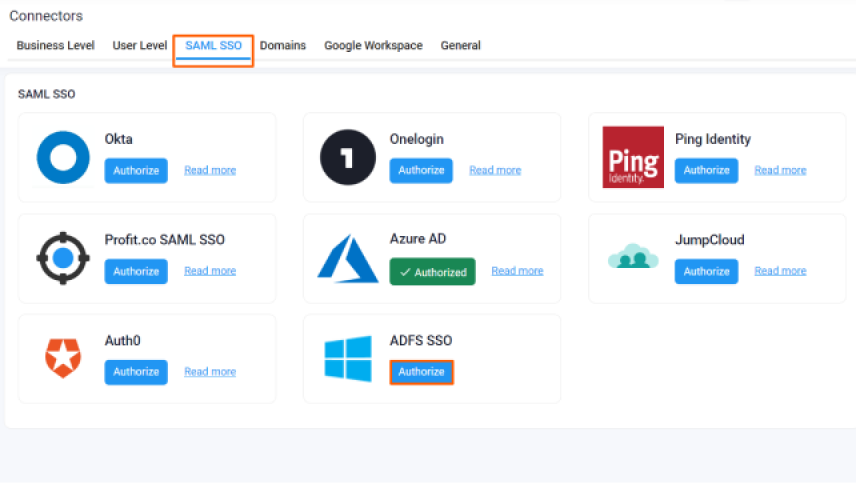
Task: Click the Ping Identity card title
Action: click(713, 139)
